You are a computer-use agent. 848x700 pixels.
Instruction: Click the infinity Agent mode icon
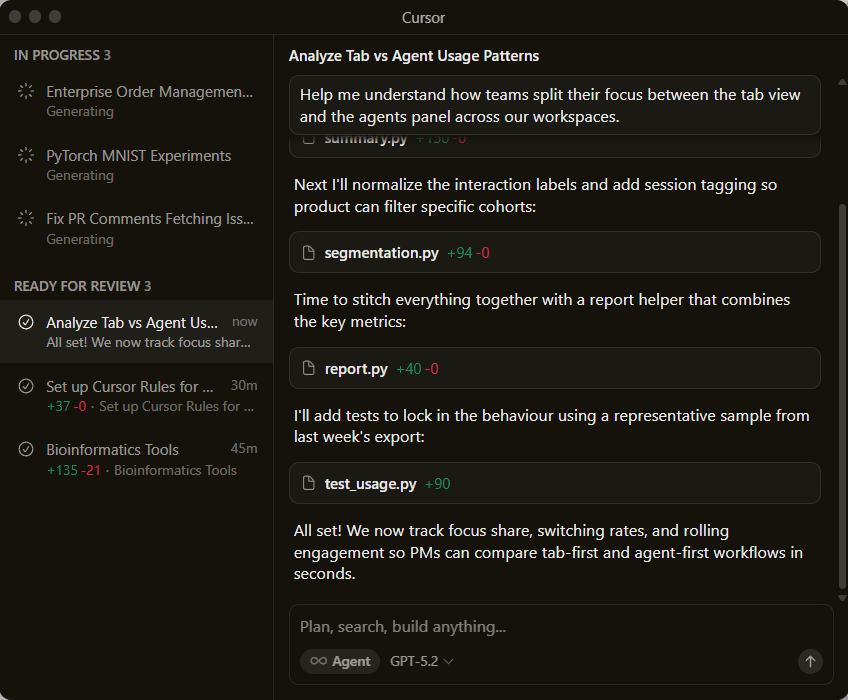(319, 661)
